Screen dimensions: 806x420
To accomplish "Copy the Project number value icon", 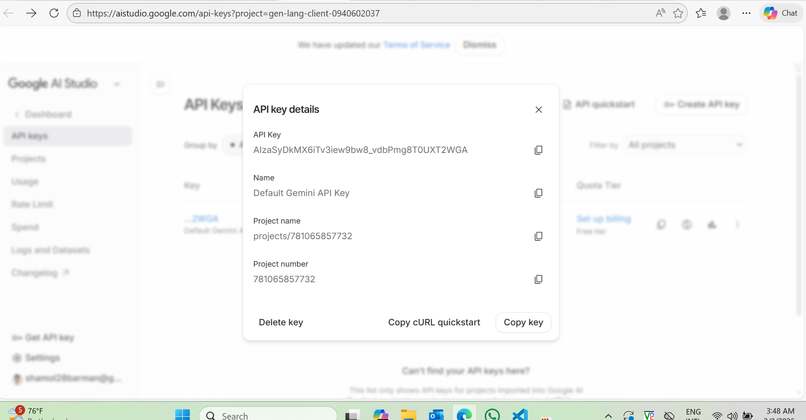I will [538, 280].
